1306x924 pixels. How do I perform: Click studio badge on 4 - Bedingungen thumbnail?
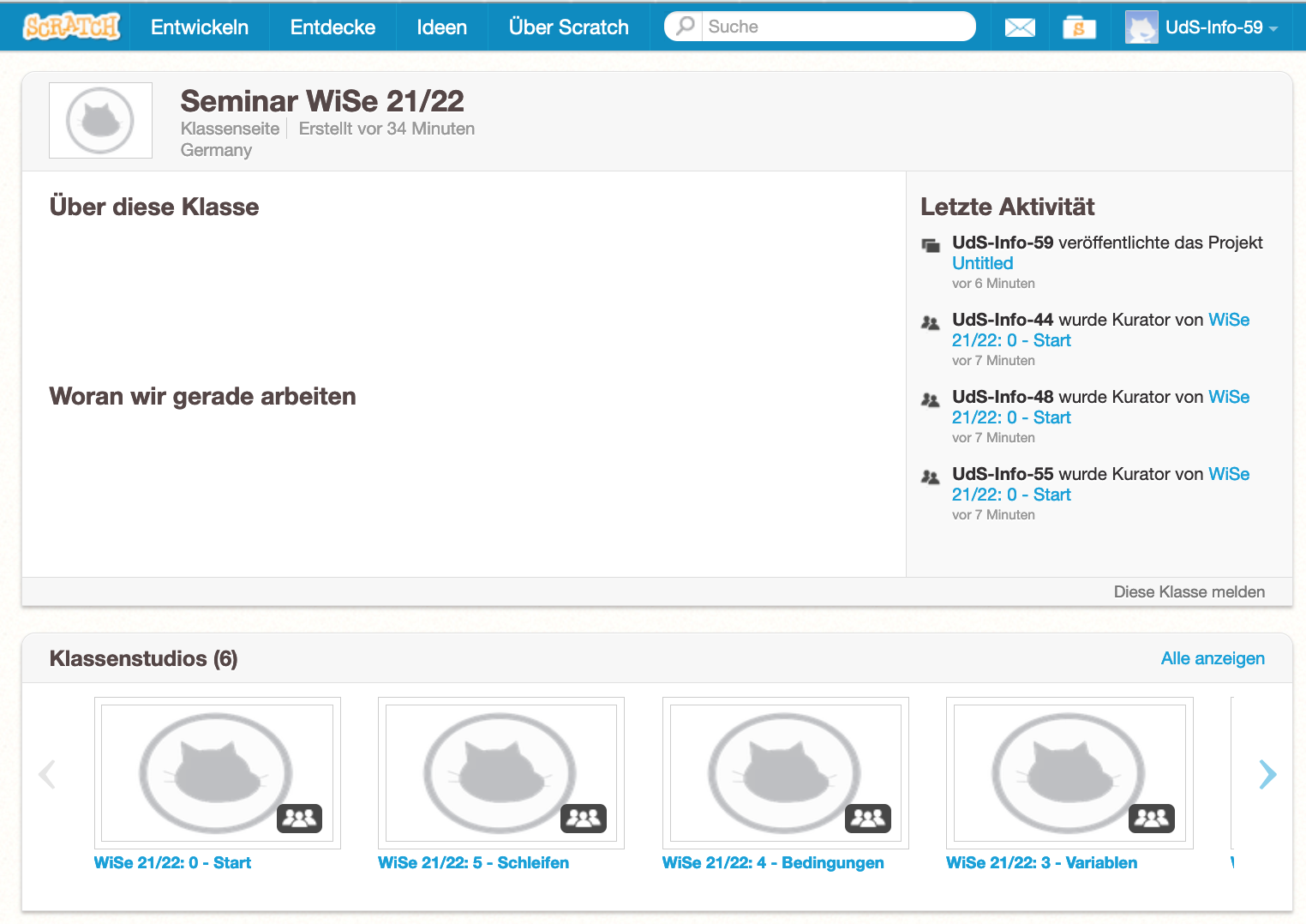[x=868, y=819]
